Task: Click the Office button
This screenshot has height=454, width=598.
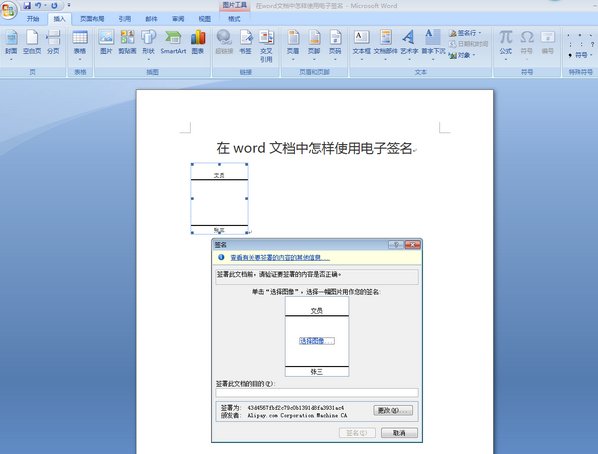Action: (x=8, y=9)
